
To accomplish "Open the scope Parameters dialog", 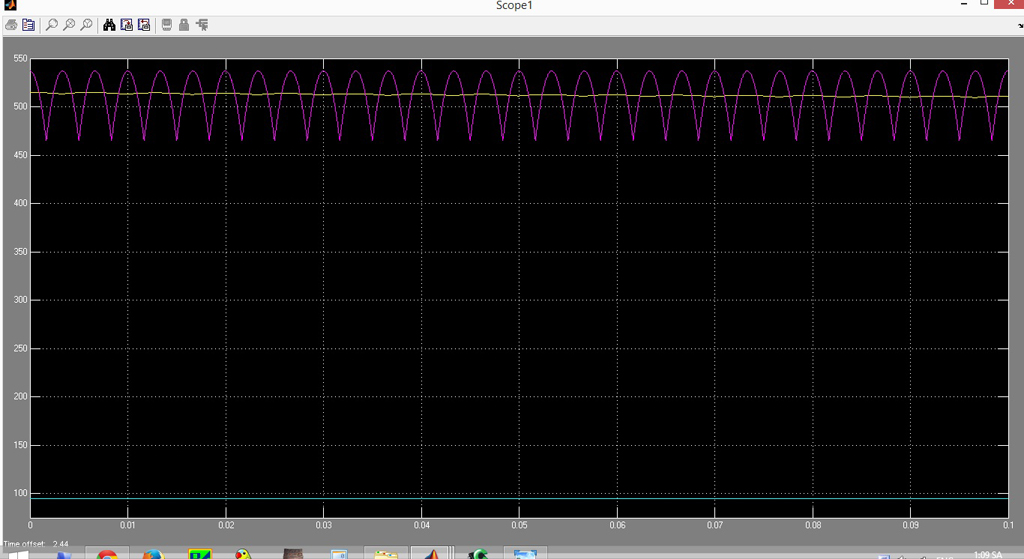I will 28,25.
